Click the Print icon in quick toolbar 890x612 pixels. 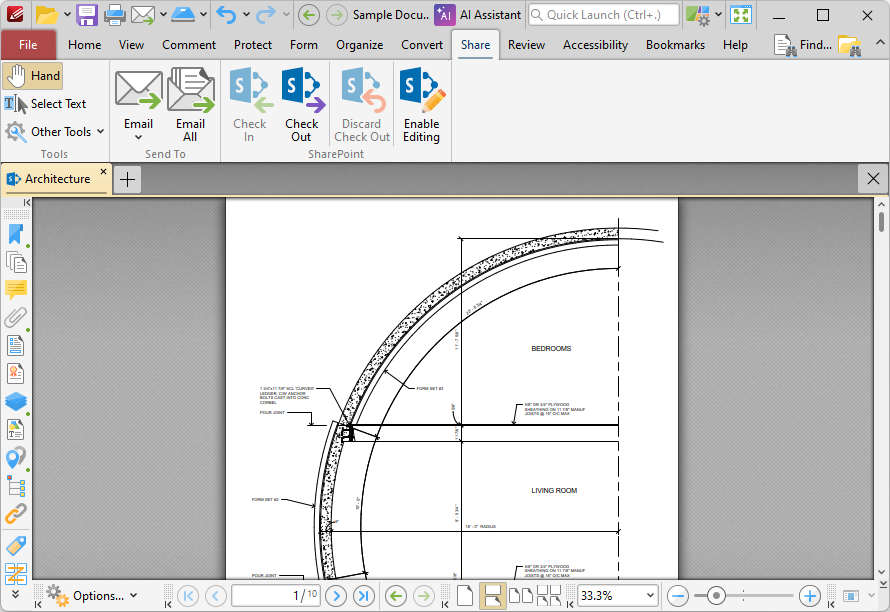click(x=114, y=15)
